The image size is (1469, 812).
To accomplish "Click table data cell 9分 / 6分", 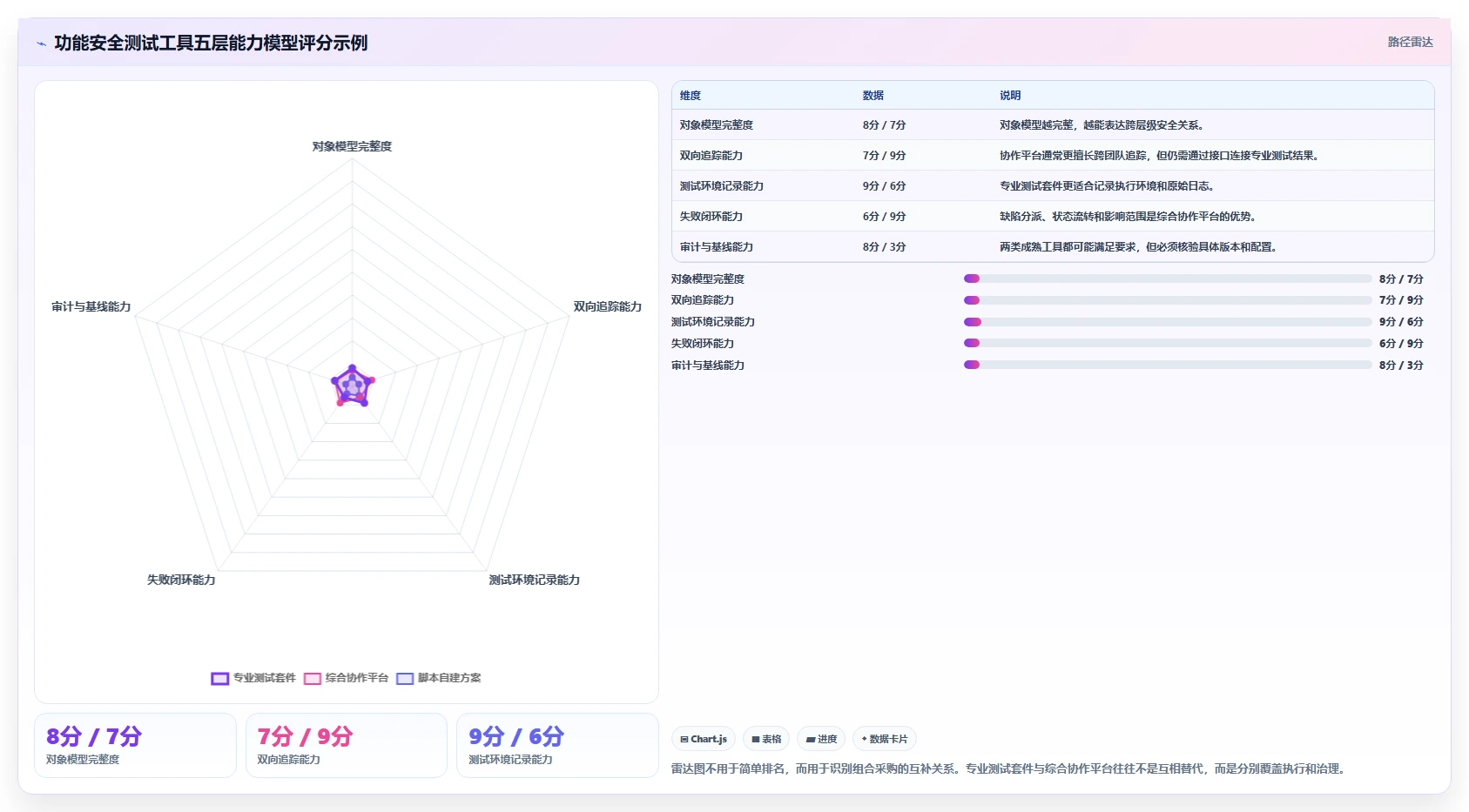I will [885, 186].
